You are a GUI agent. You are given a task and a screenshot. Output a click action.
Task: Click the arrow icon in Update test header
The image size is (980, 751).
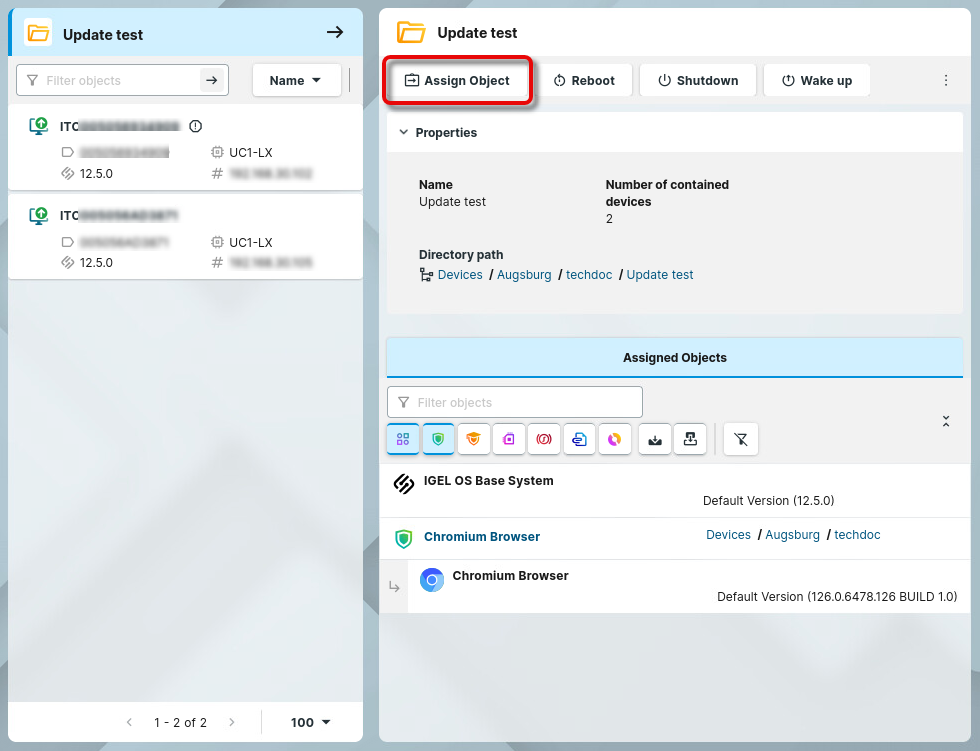pyautogui.click(x=335, y=33)
